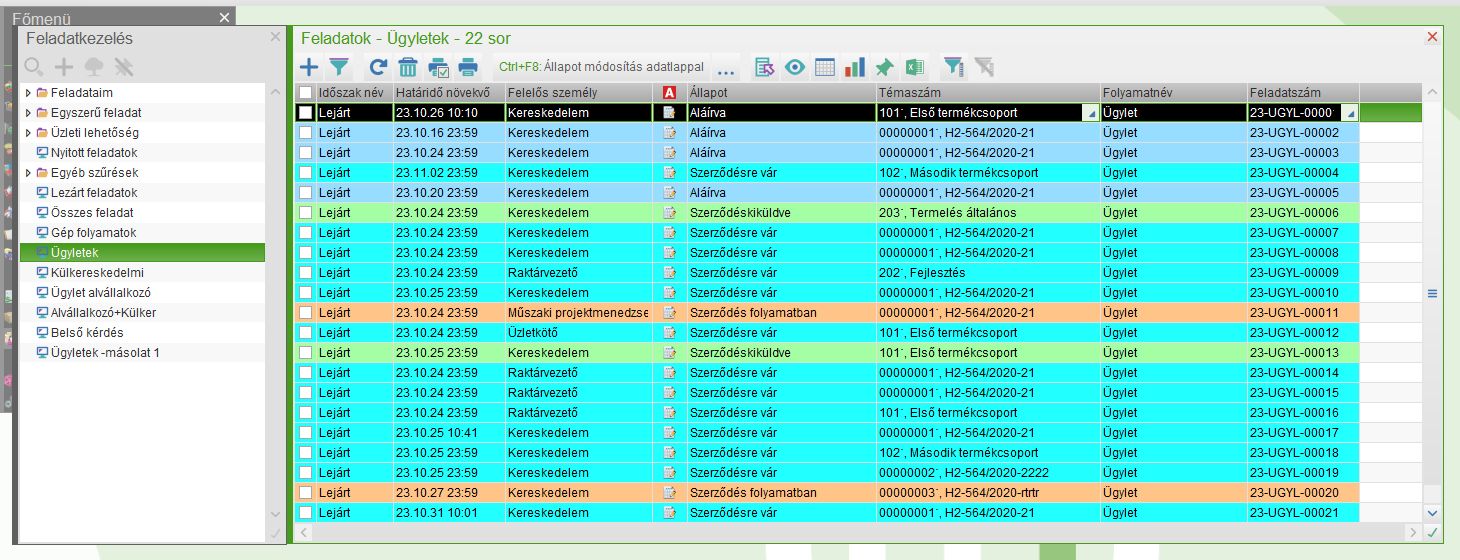Click the crossed-lines icon in Feladatkezelés panel
Image resolution: width=1460 pixels, height=560 pixels.
click(124, 67)
